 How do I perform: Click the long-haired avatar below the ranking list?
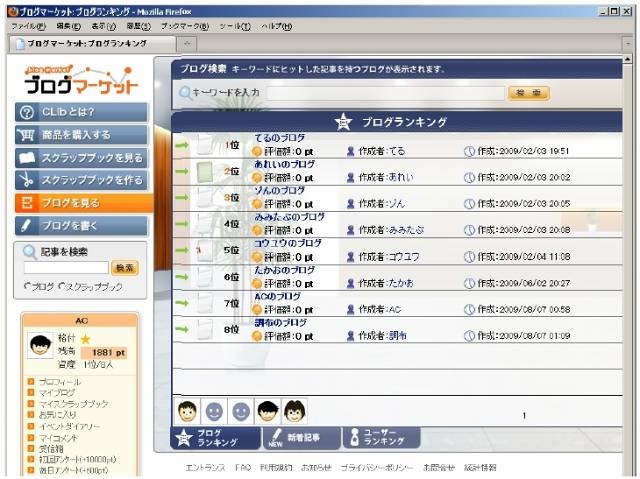click(x=294, y=411)
